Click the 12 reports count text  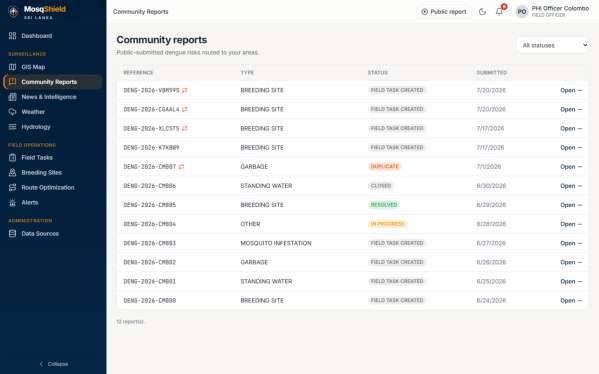tap(130, 322)
